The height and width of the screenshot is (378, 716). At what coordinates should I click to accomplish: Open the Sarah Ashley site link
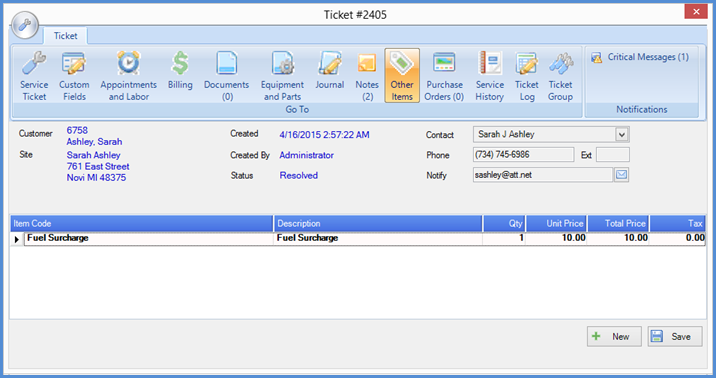tap(94, 155)
